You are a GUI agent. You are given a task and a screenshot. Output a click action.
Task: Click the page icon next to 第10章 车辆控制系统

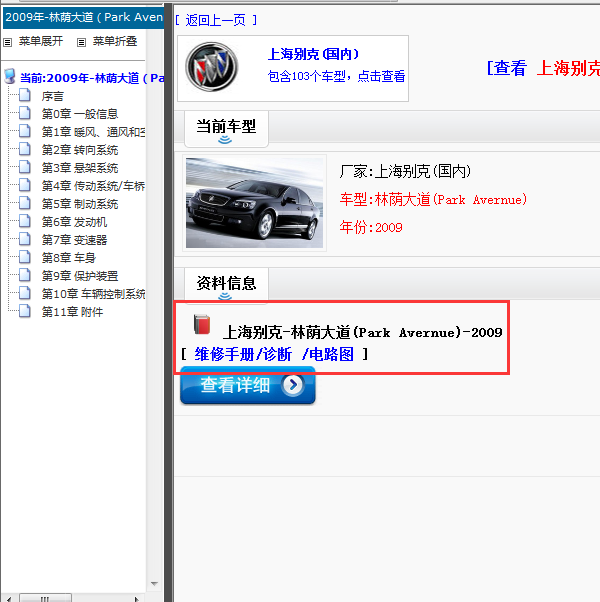coord(25,293)
